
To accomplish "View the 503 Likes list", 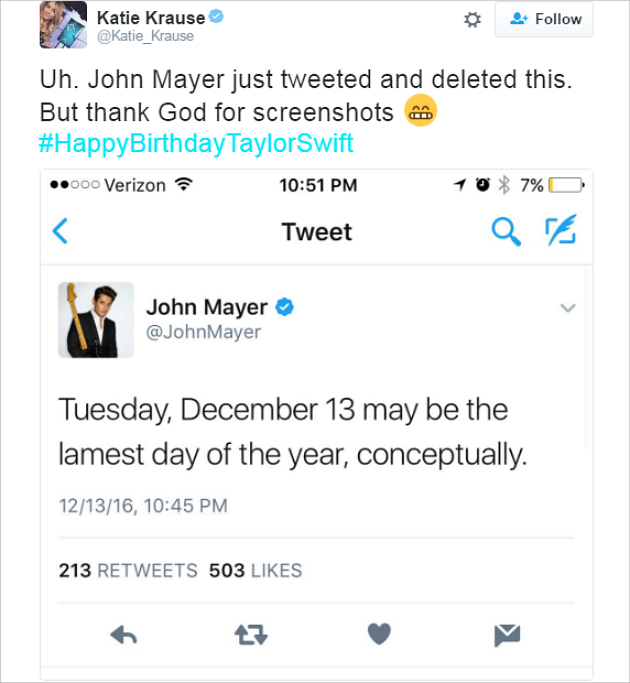I will coord(255,570).
